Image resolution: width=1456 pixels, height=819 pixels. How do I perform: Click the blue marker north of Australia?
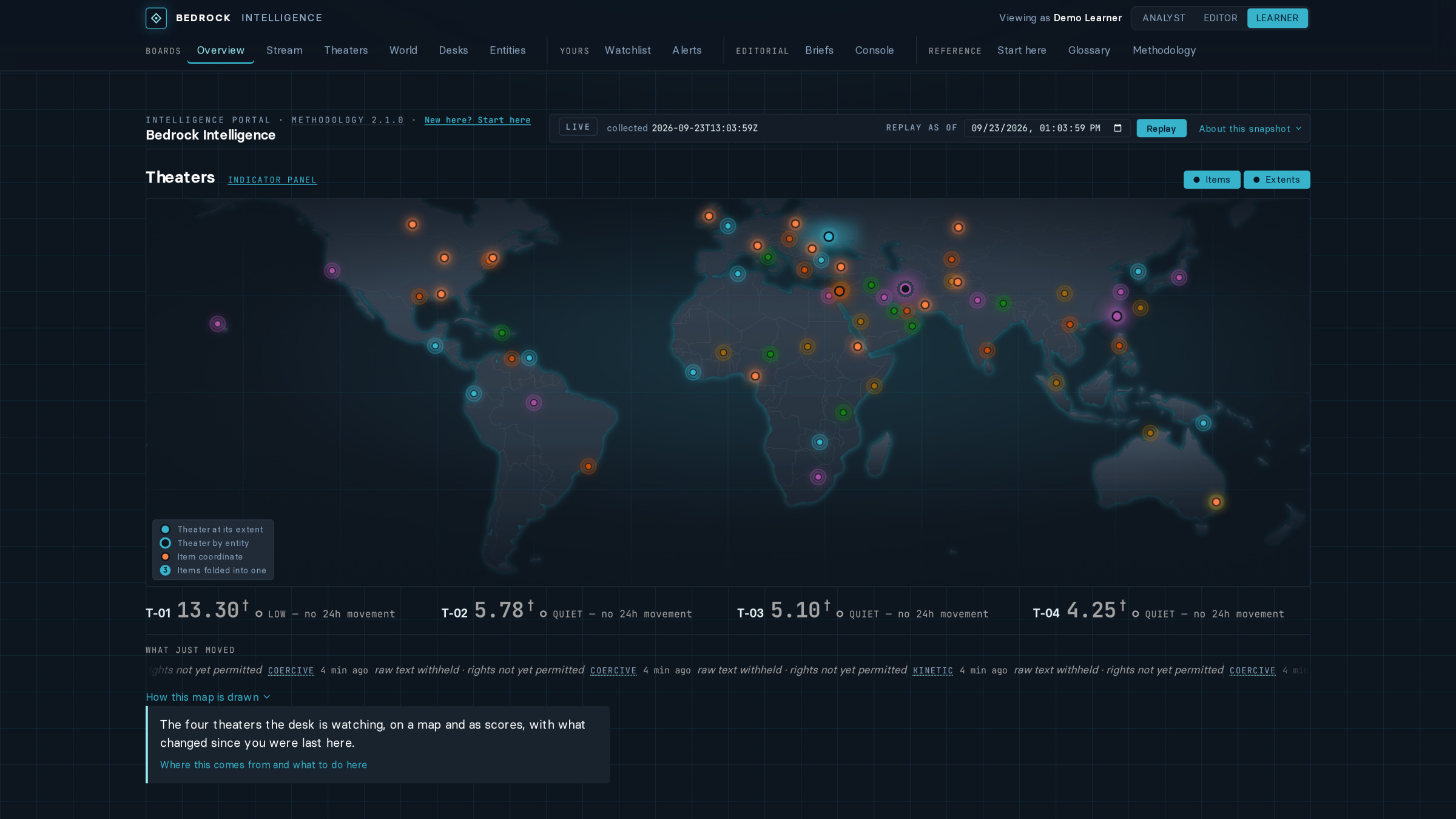[1204, 423]
